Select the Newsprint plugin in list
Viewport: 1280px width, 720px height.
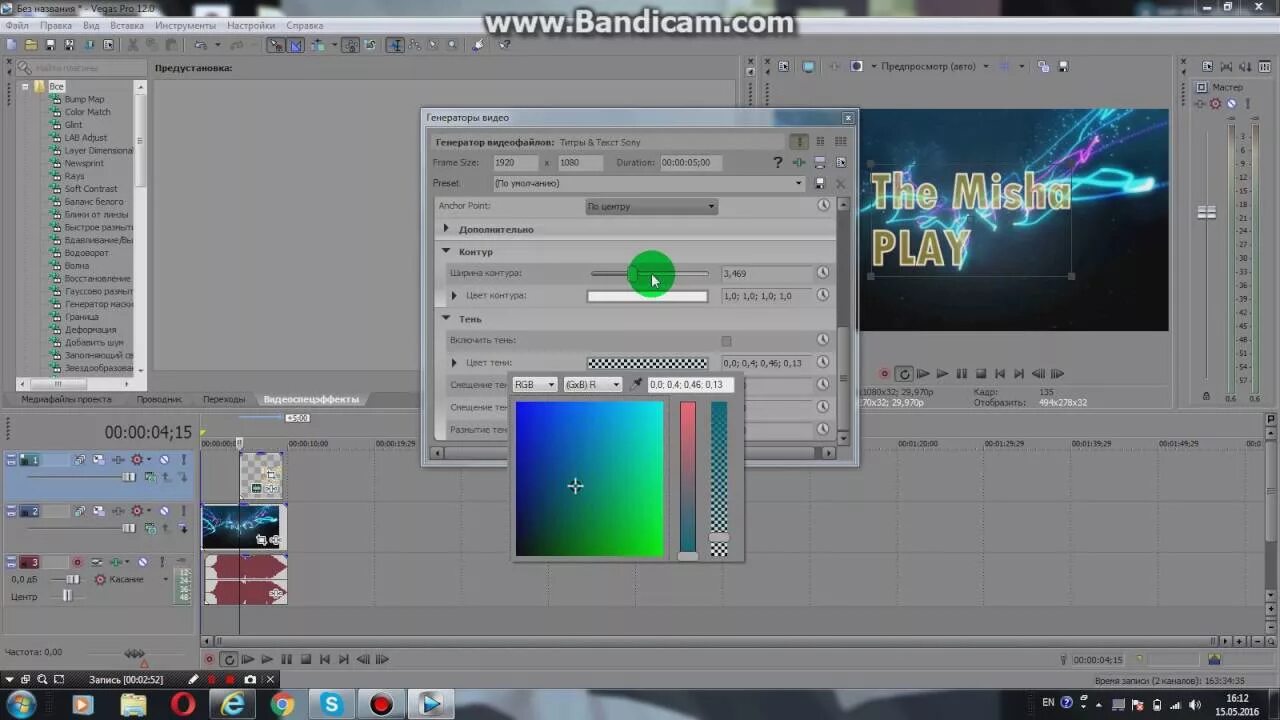click(x=84, y=163)
